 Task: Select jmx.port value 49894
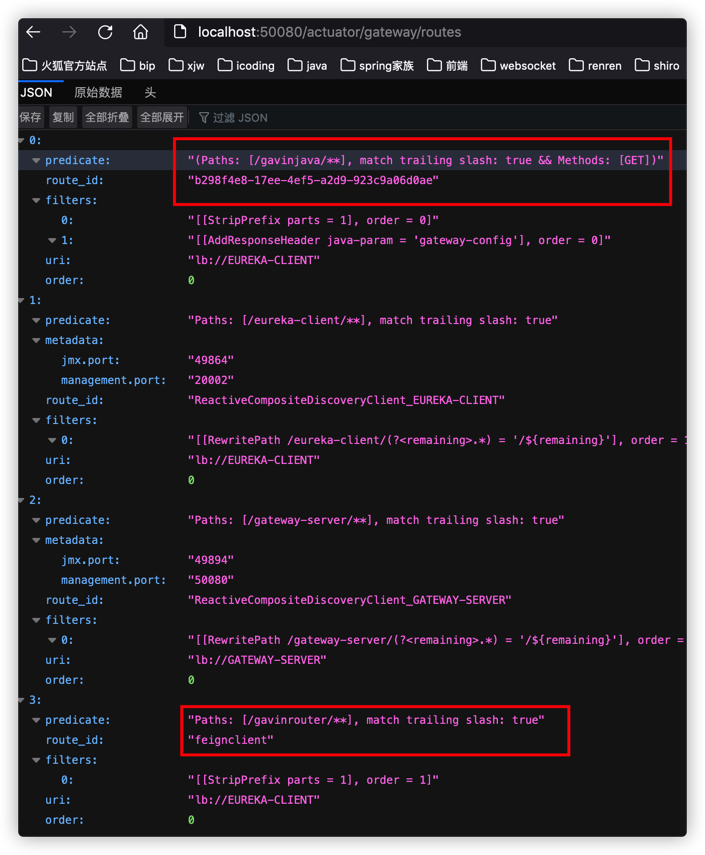click(x=210, y=560)
